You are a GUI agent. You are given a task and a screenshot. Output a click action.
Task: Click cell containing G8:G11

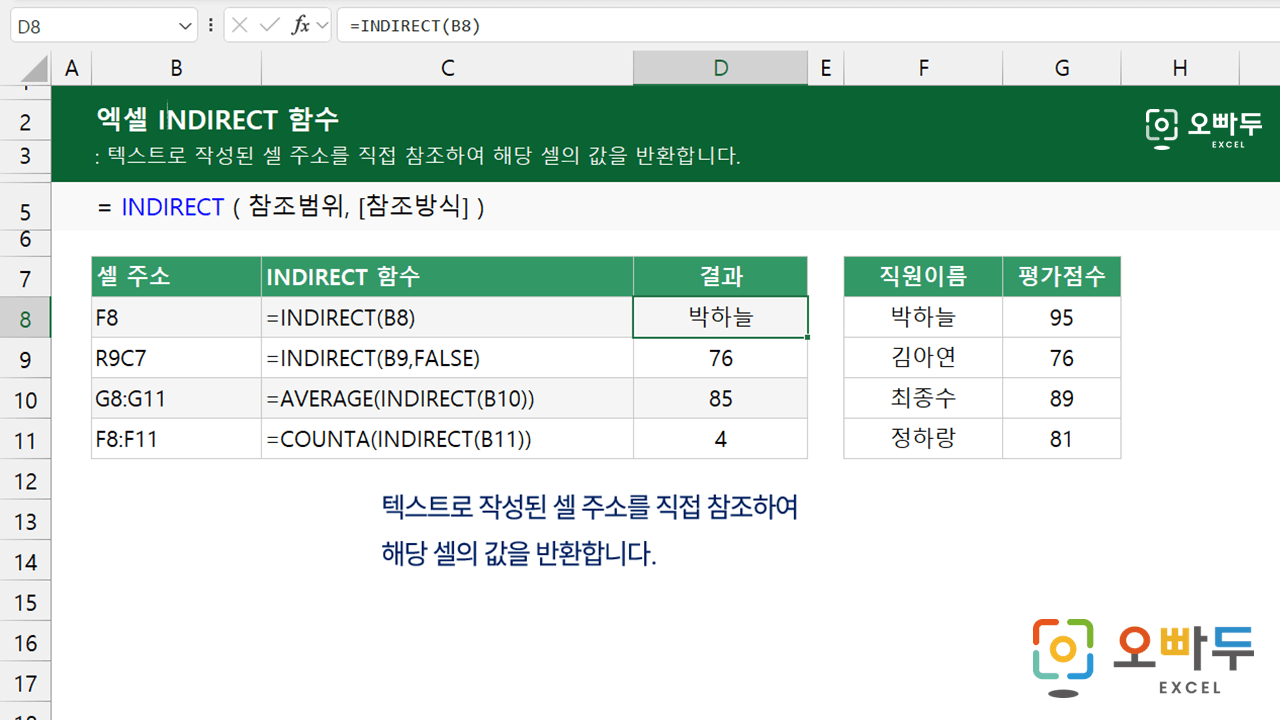pyautogui.click(x=176, y=399)
